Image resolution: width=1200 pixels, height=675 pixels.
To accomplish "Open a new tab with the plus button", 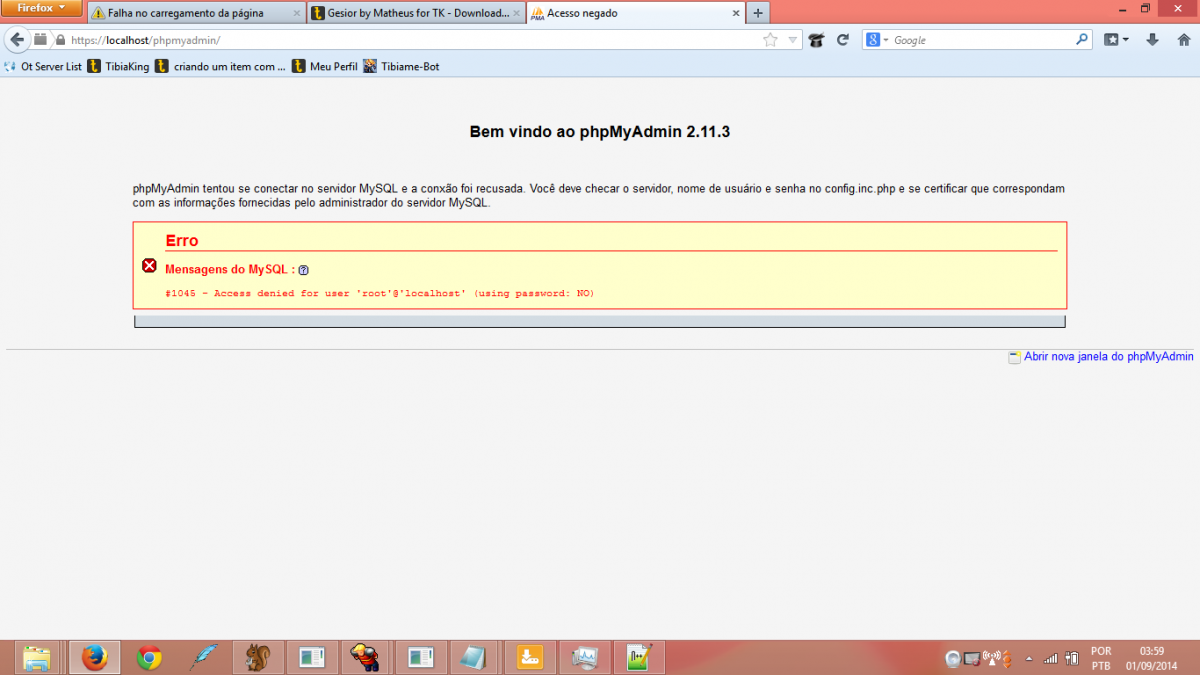I will (x=758, y=13).
